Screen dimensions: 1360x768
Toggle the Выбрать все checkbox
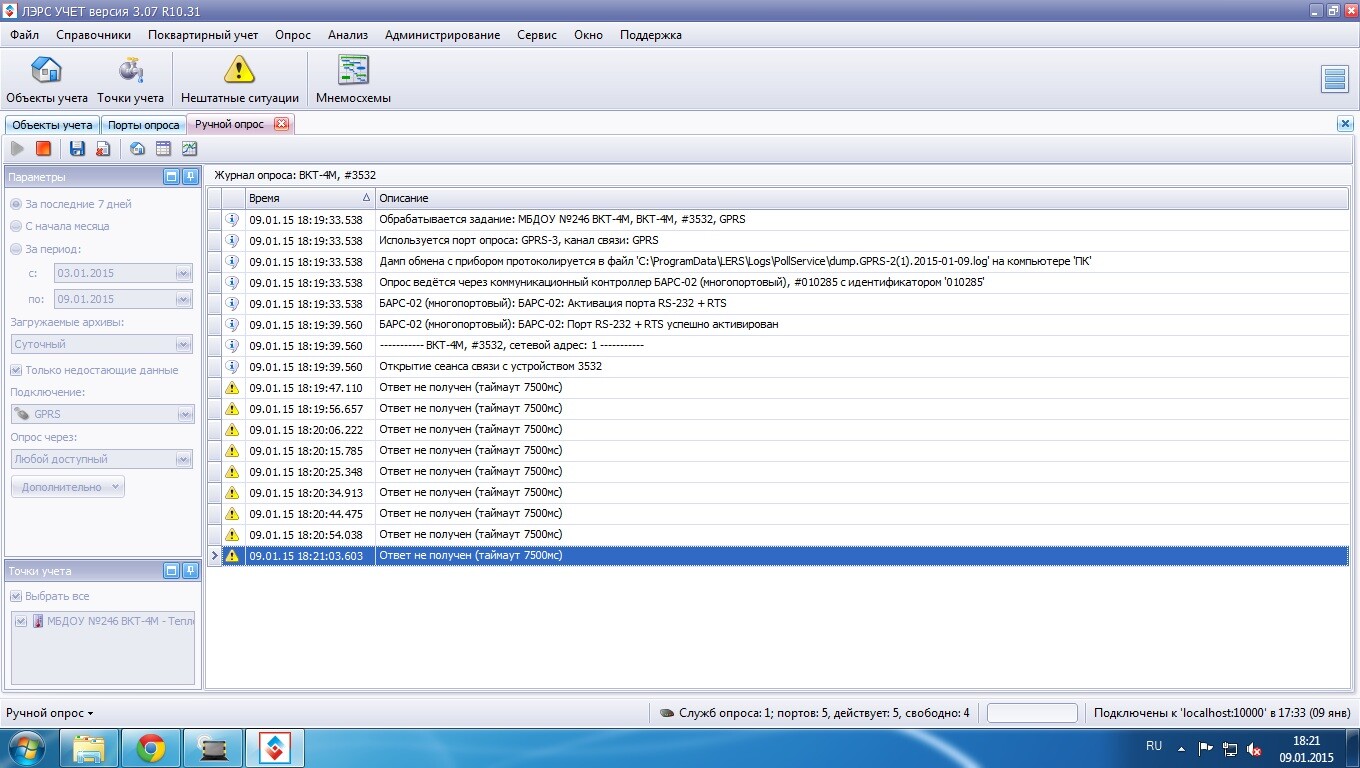coord(16,596)
